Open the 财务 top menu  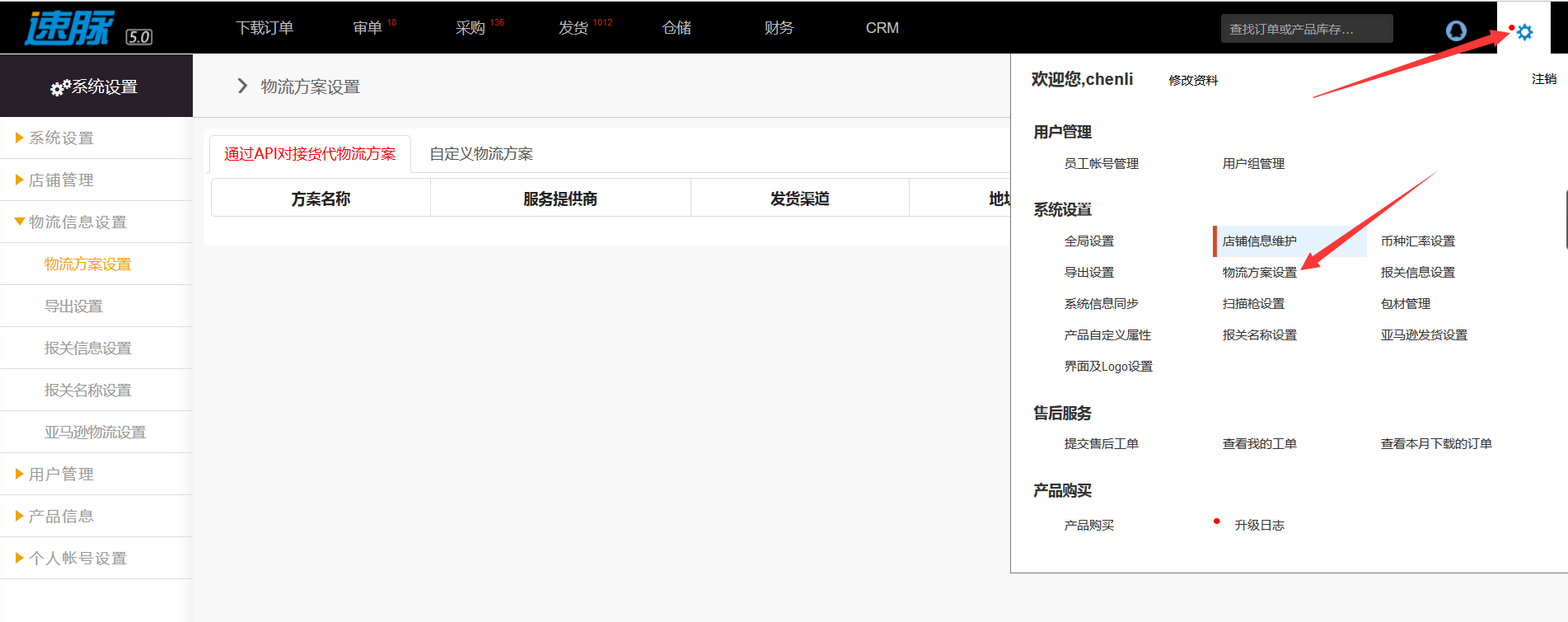point(779,28)
